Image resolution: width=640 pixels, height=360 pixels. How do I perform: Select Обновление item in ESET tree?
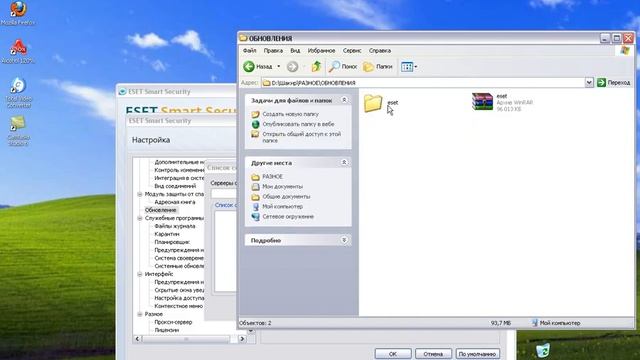pyautogui.click(x=160, y=210)
